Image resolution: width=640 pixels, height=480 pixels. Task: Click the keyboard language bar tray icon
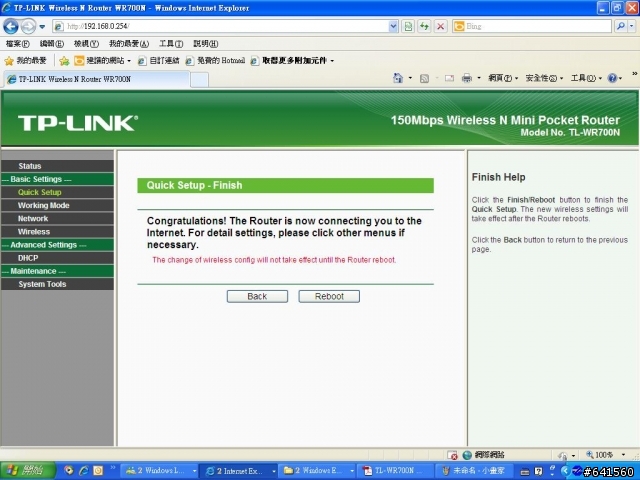tap(524, 472)
